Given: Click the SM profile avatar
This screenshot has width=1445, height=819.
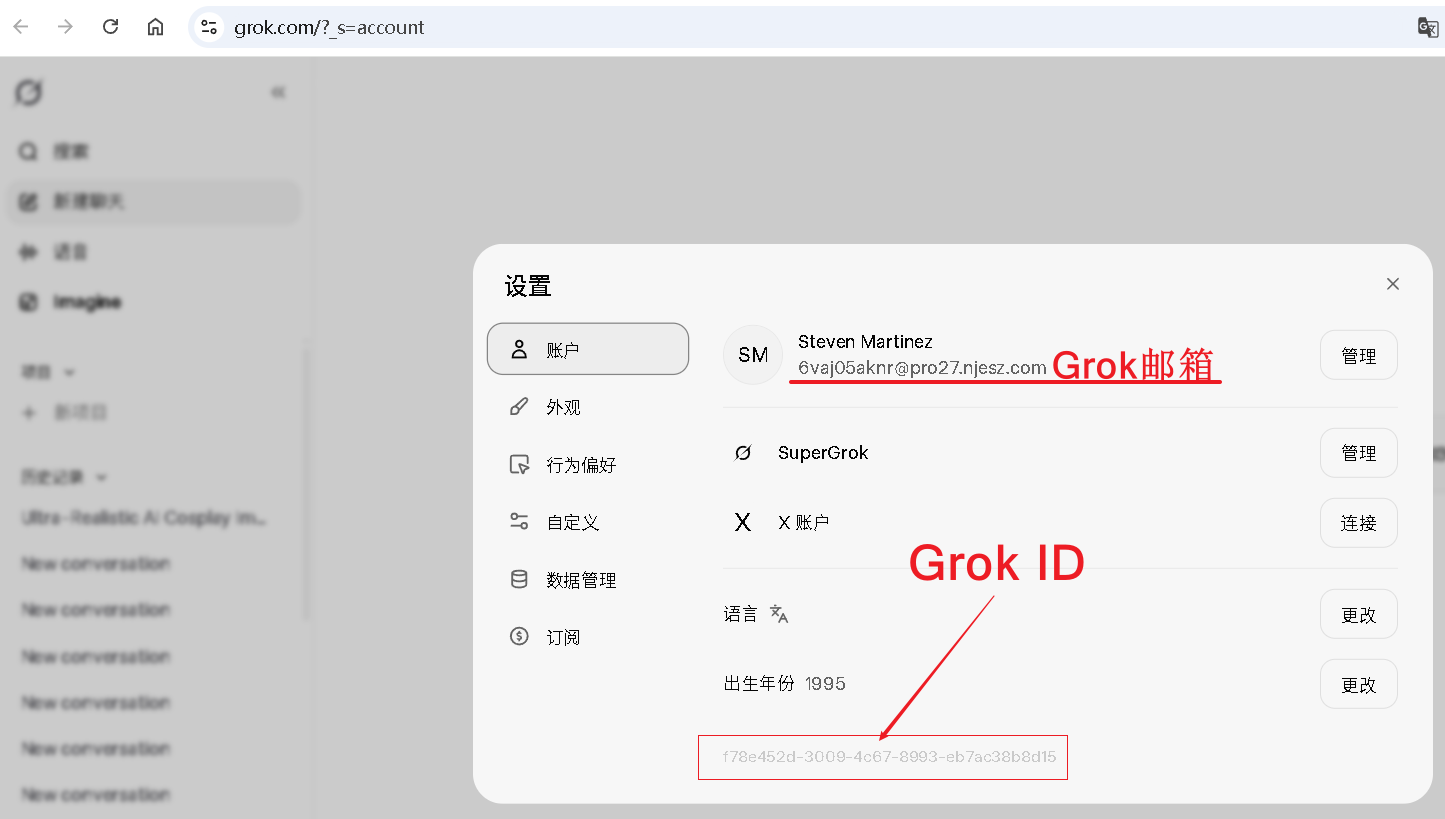Looking at the screenshot, I should [x=753, y=355].
